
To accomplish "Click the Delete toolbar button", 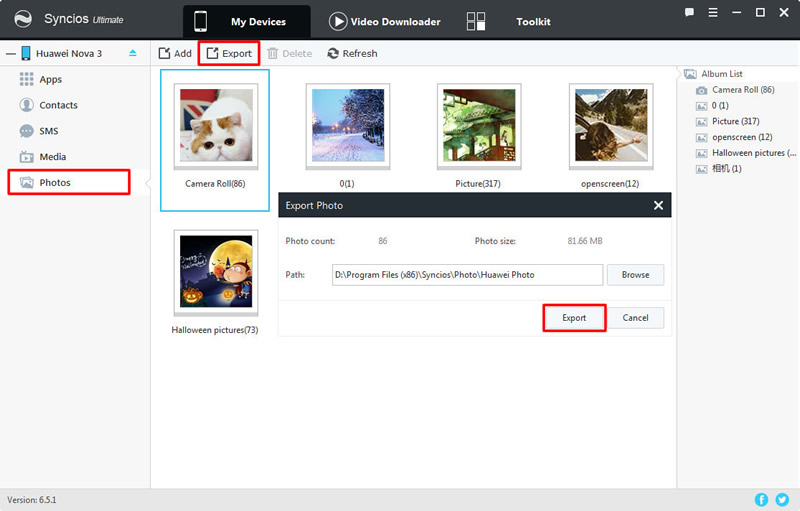I will 290,53.
